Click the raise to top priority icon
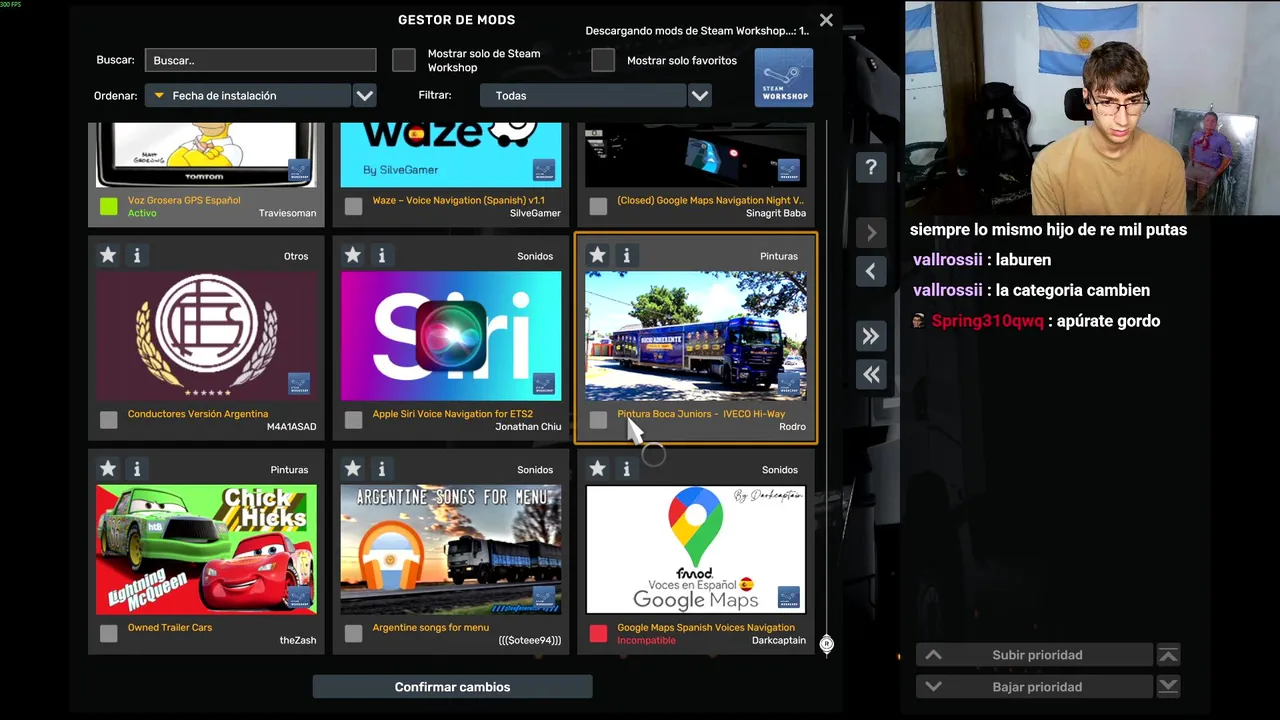This screenshot has width=1280, height=720. [x=1168, y=655]
